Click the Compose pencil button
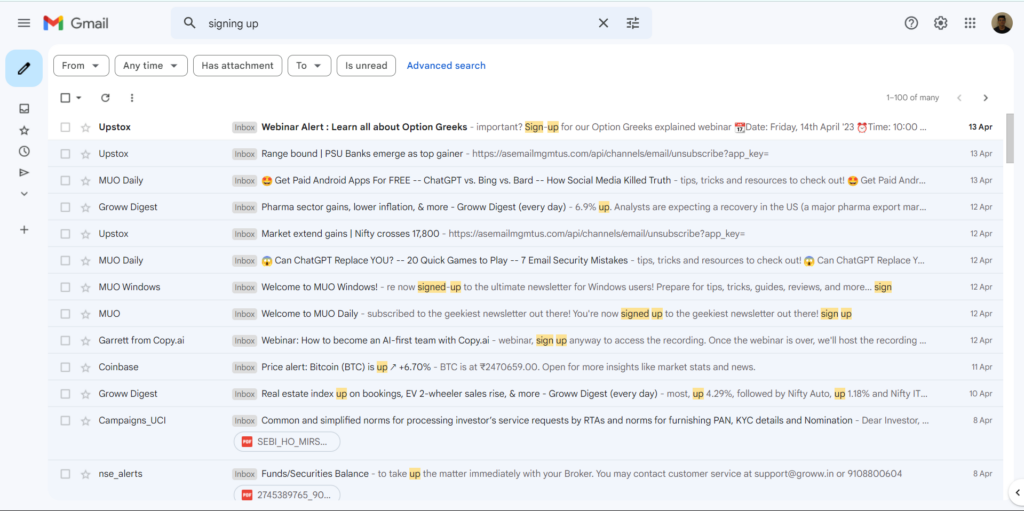1024x511 pixels. coord(24,69)
